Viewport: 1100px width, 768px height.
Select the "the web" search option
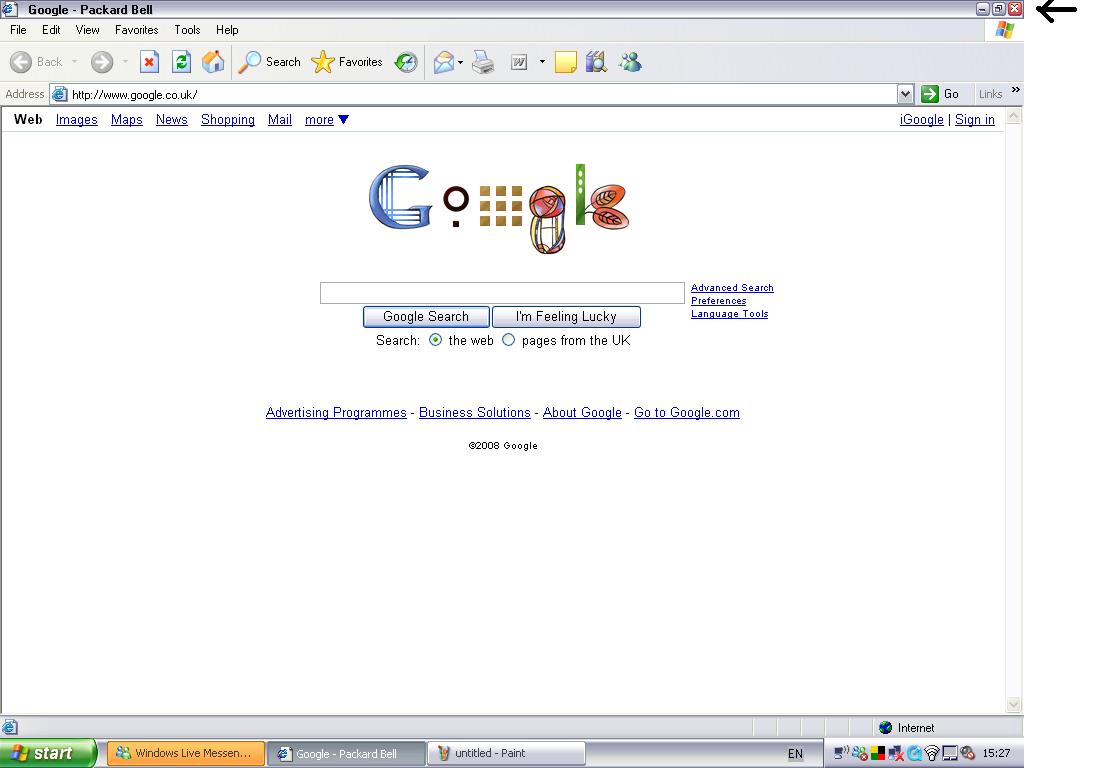(x=436, y=340)
